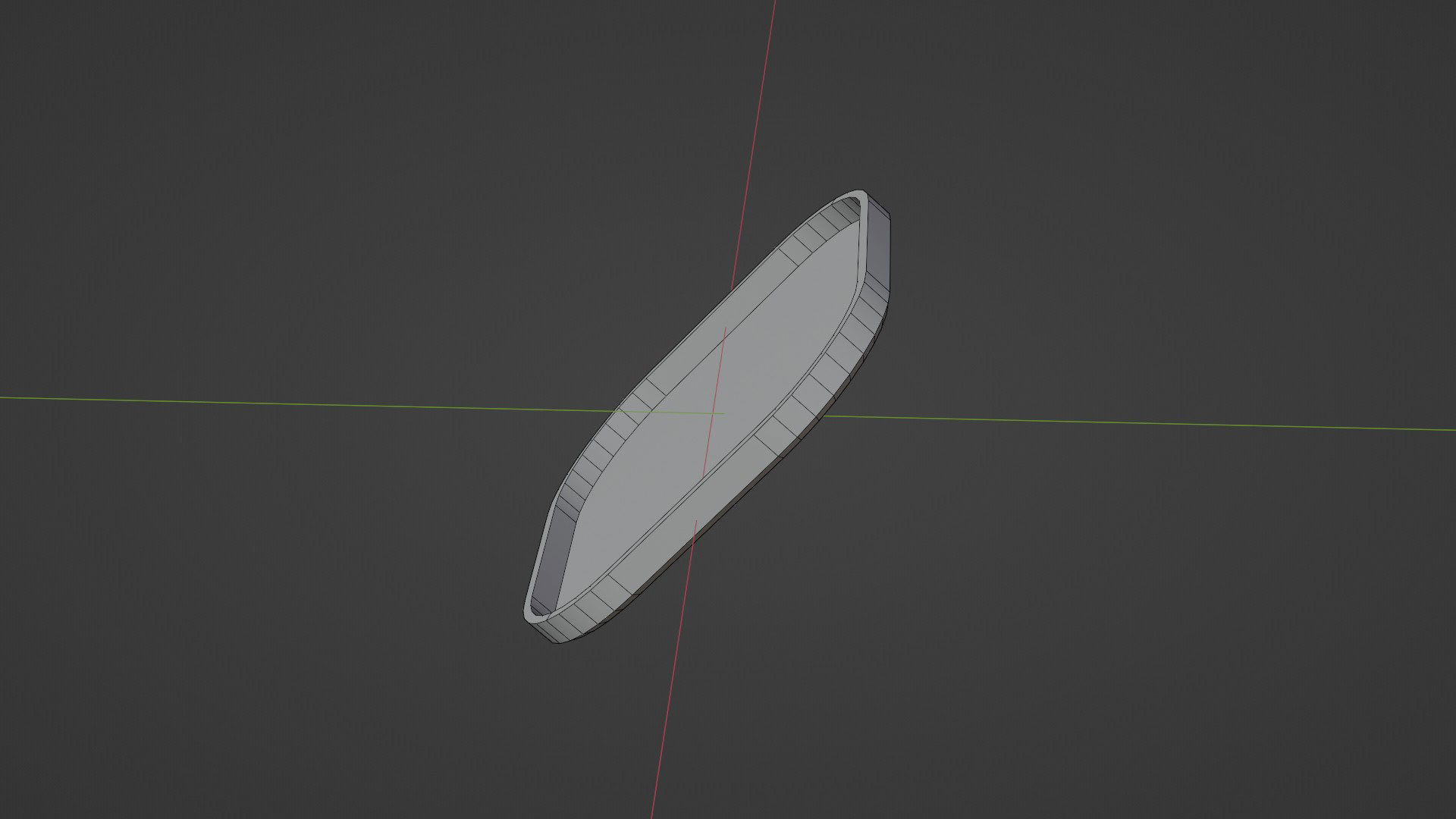Image resolution: width=1456 pixels, height=819 pixels.
Task: Click segmented faces on left curved inner wall
Action: pos(599,455)
